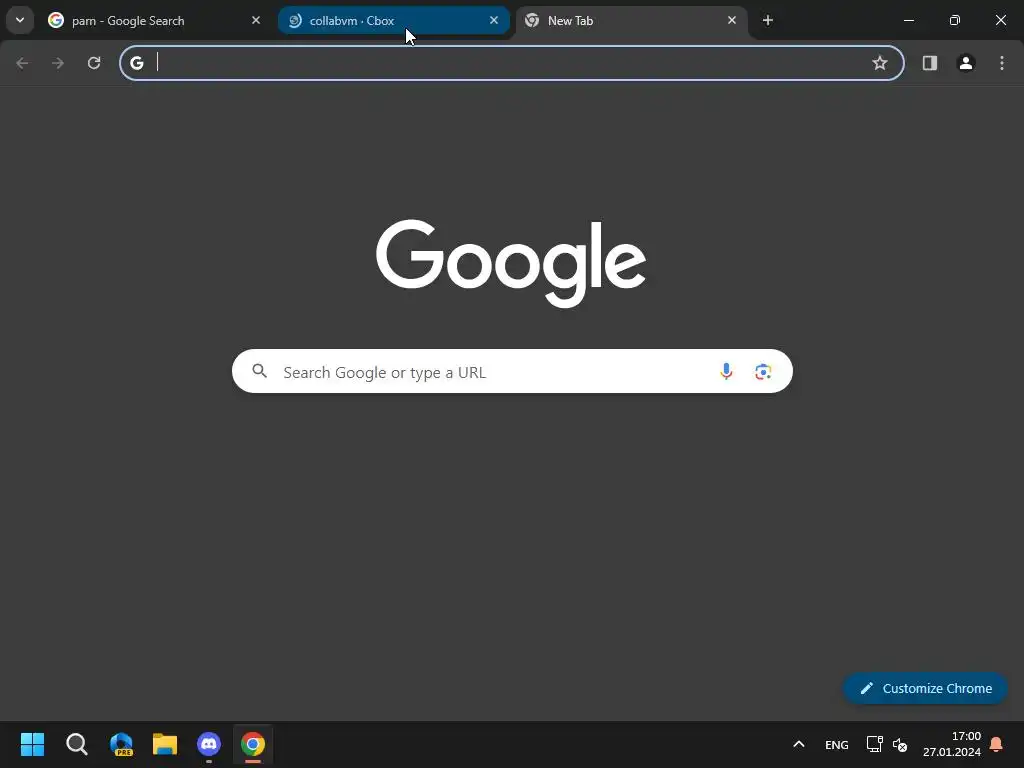Open the tab search dropdown arrow
Viewport: 1024px width, 768px height.
(x=20, y=20)
